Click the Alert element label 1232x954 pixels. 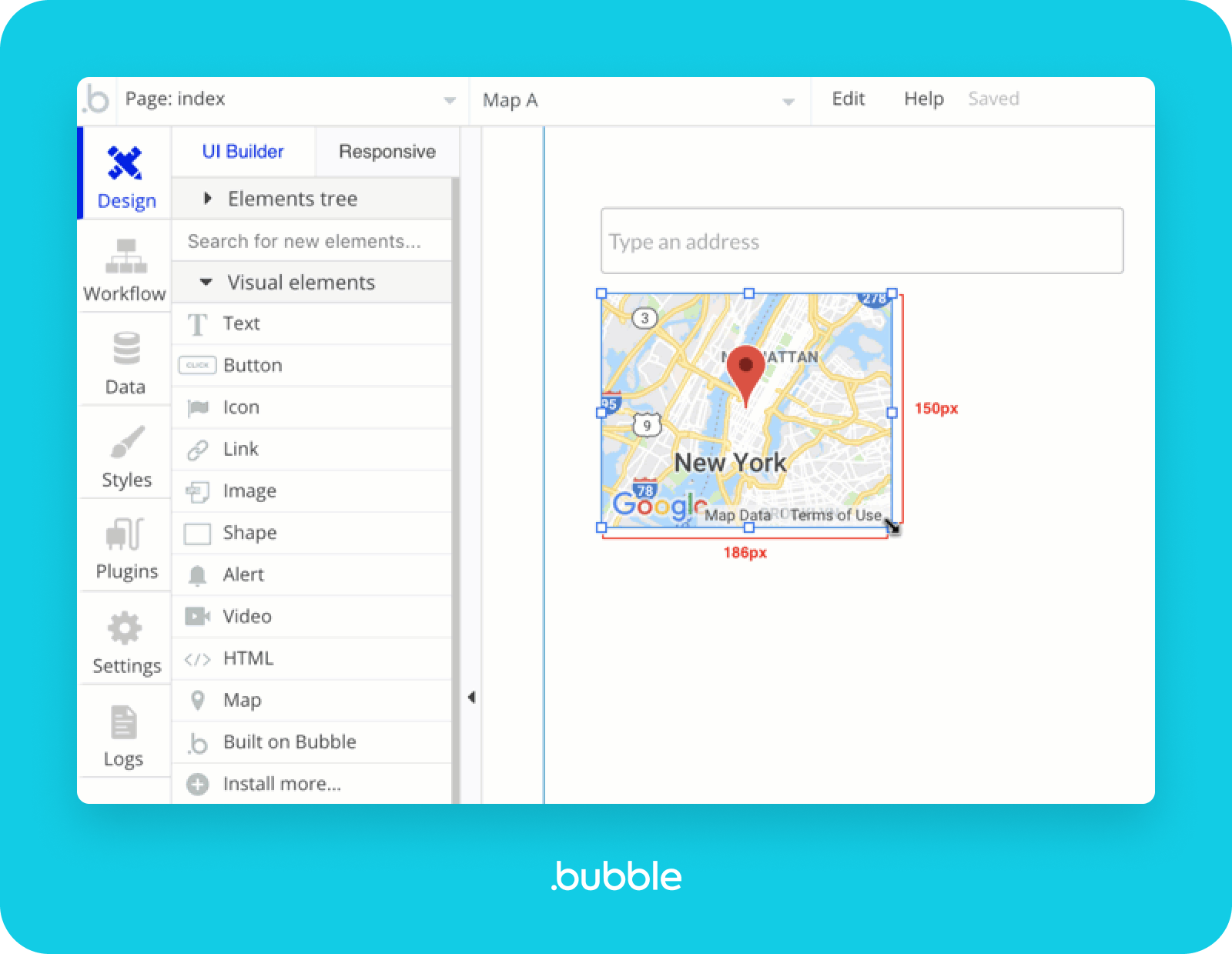tap(243, 574)
